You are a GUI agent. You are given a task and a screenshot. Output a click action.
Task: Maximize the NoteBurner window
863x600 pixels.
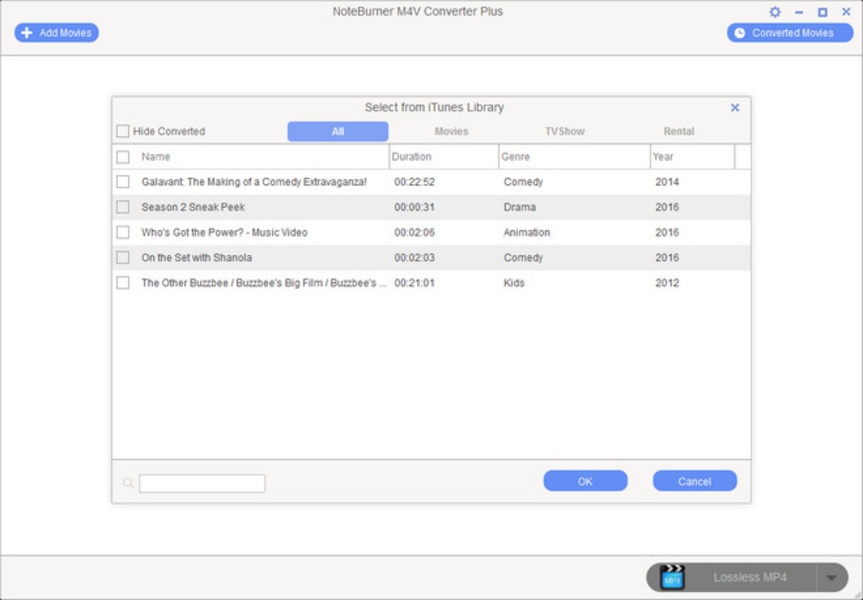click(822, 12)
